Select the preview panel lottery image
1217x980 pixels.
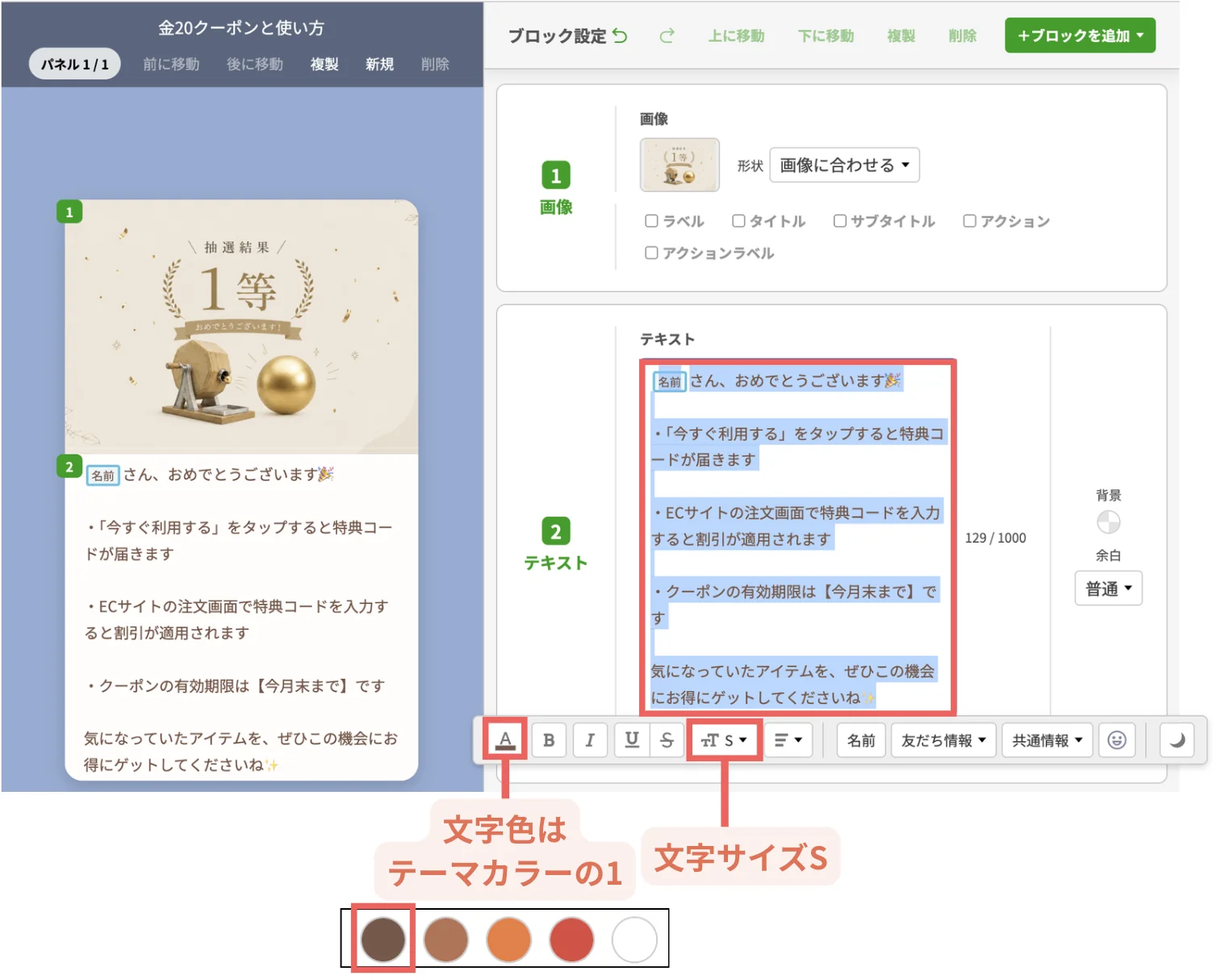241,326
